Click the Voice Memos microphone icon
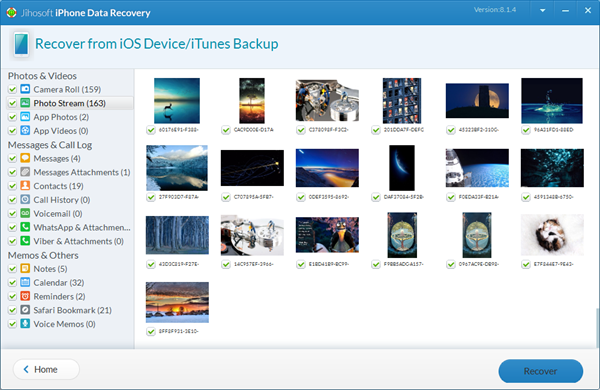 click(x=25, y=323)
